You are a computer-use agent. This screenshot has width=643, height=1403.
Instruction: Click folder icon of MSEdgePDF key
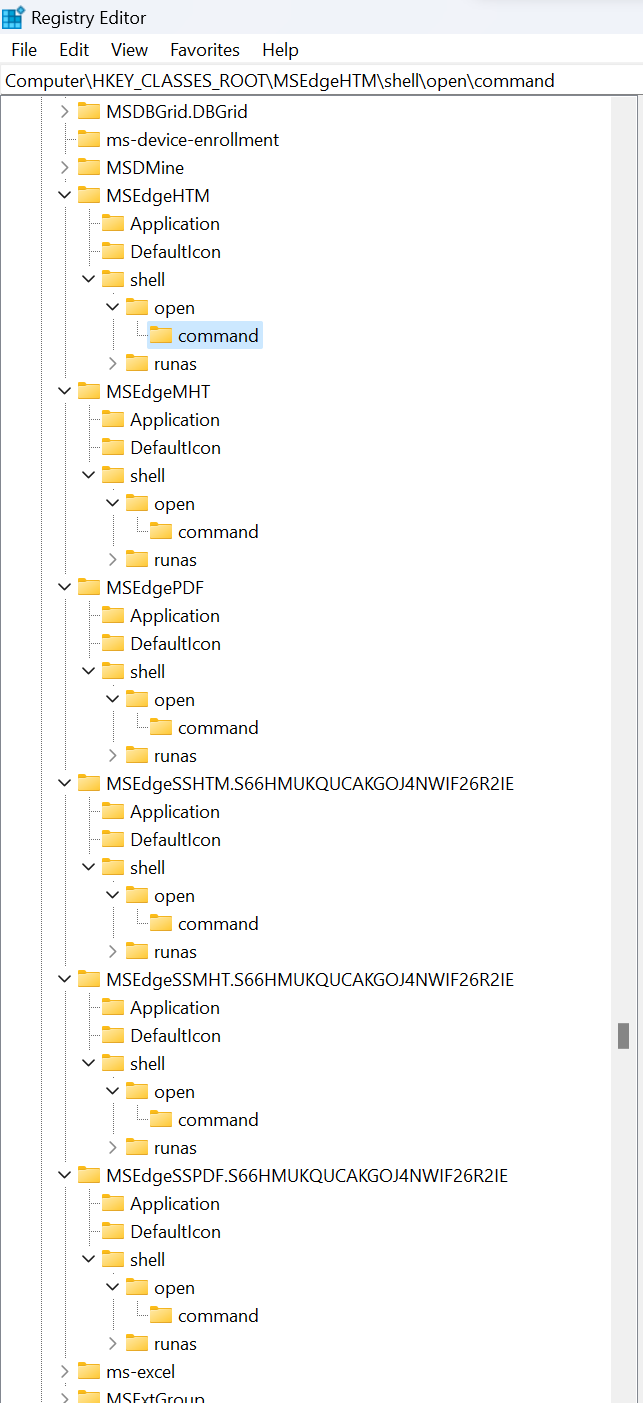pos(90,588)
